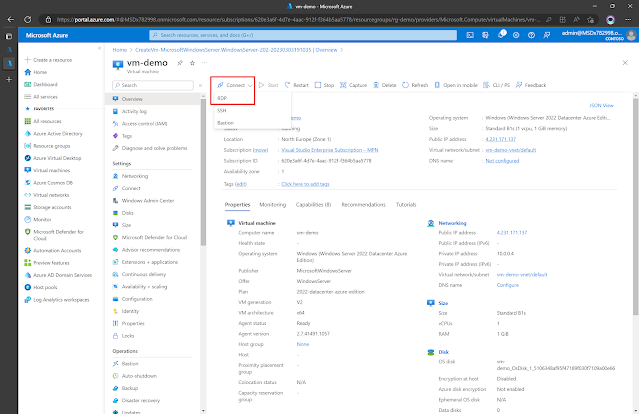Open Virtual machines in the sidebar
Image resolution: width=639 pixels, height=414 pixels.
pos(47,170)
